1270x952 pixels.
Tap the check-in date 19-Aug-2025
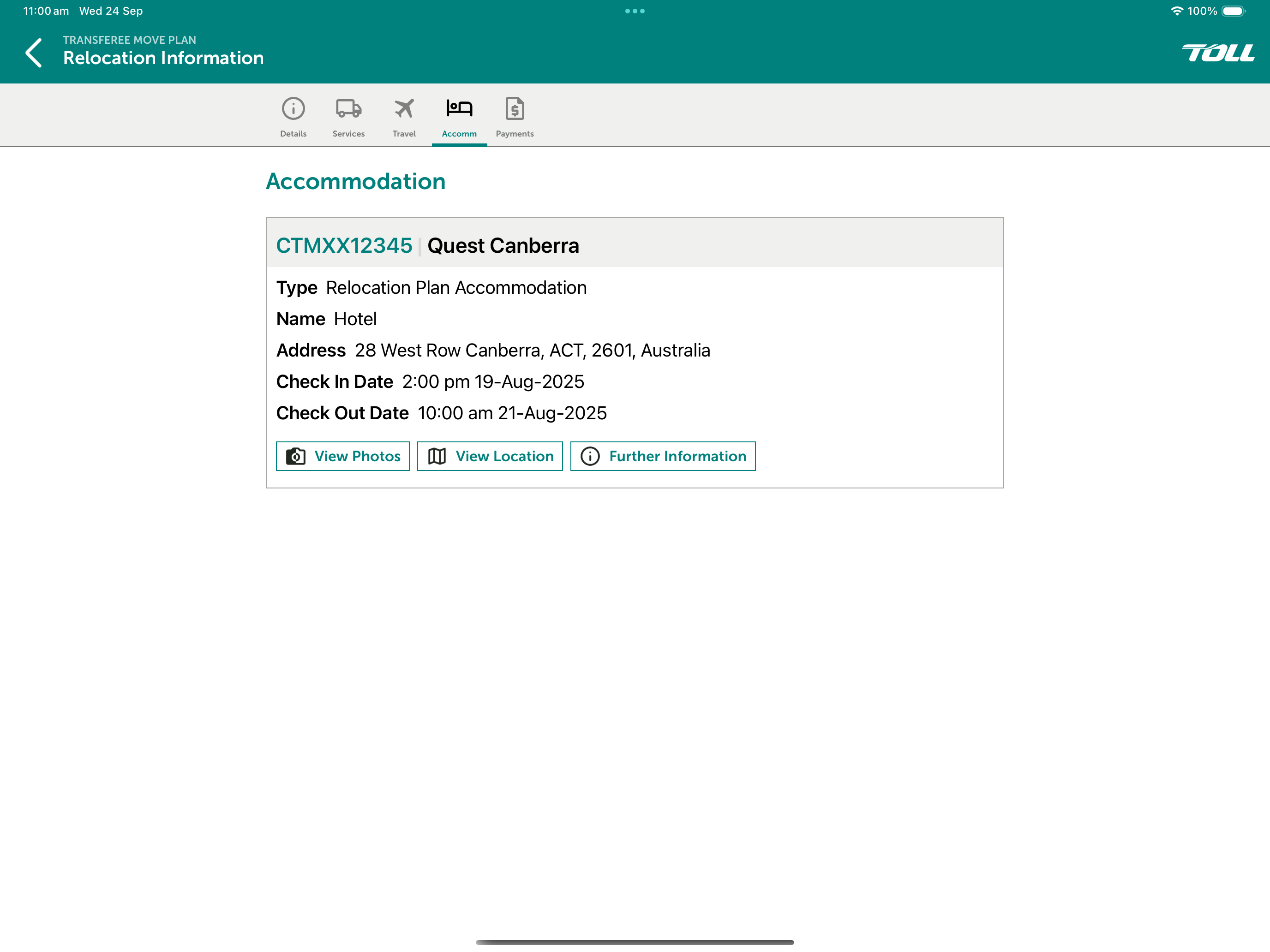[x=493, y=381]
